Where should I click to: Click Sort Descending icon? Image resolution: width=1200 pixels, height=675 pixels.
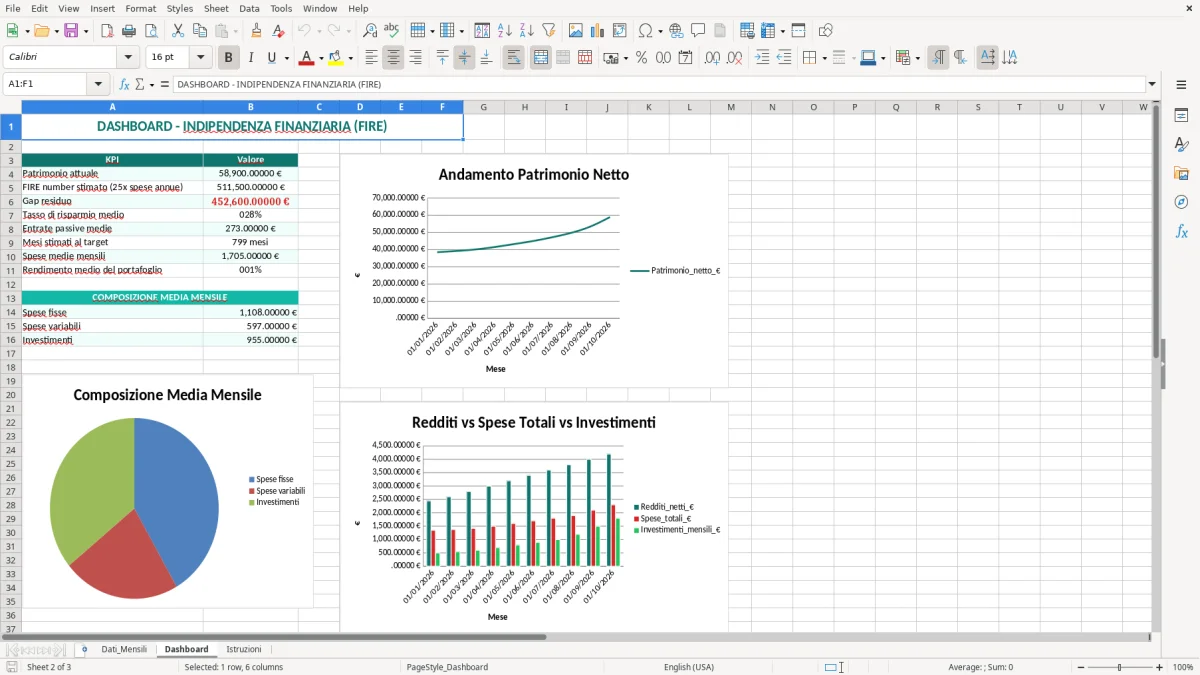tap(526, 31)
